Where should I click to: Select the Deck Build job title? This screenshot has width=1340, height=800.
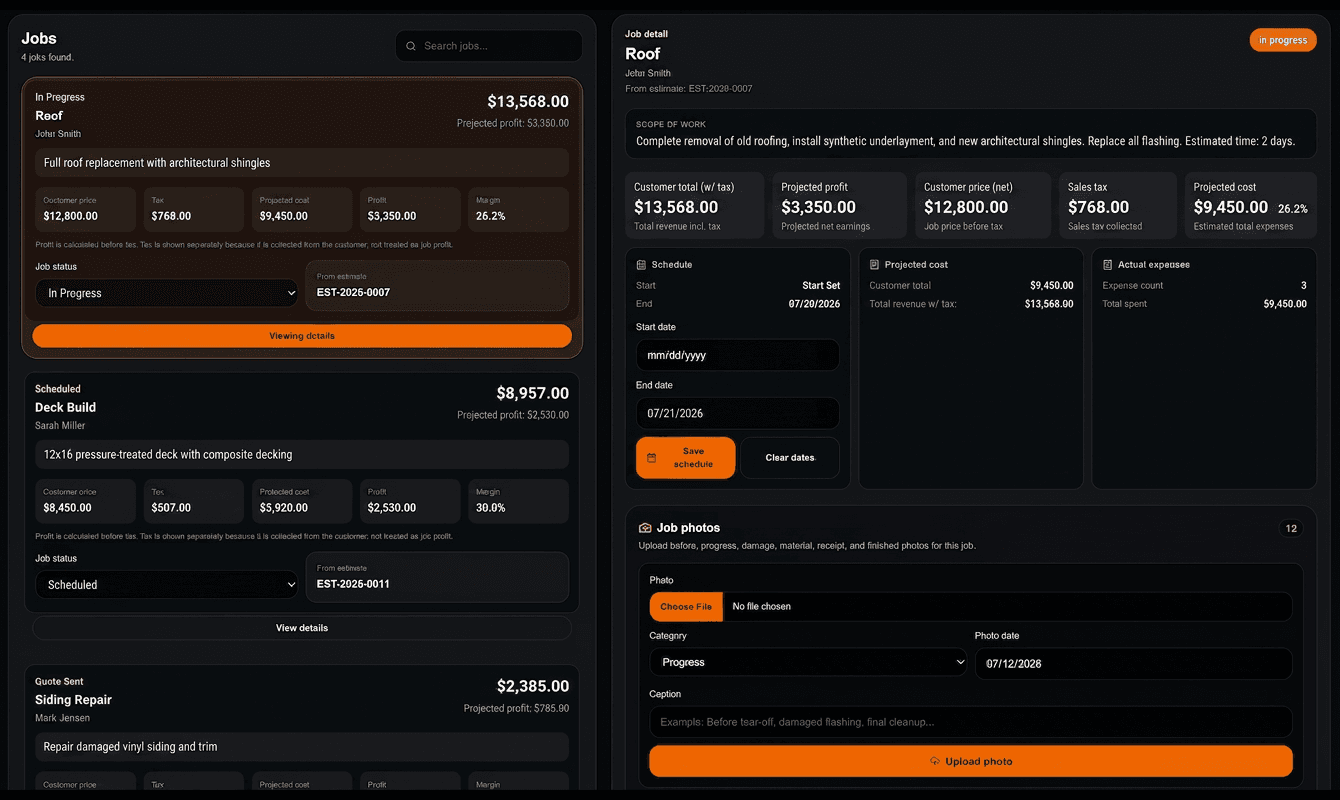[x=65, y=408]
